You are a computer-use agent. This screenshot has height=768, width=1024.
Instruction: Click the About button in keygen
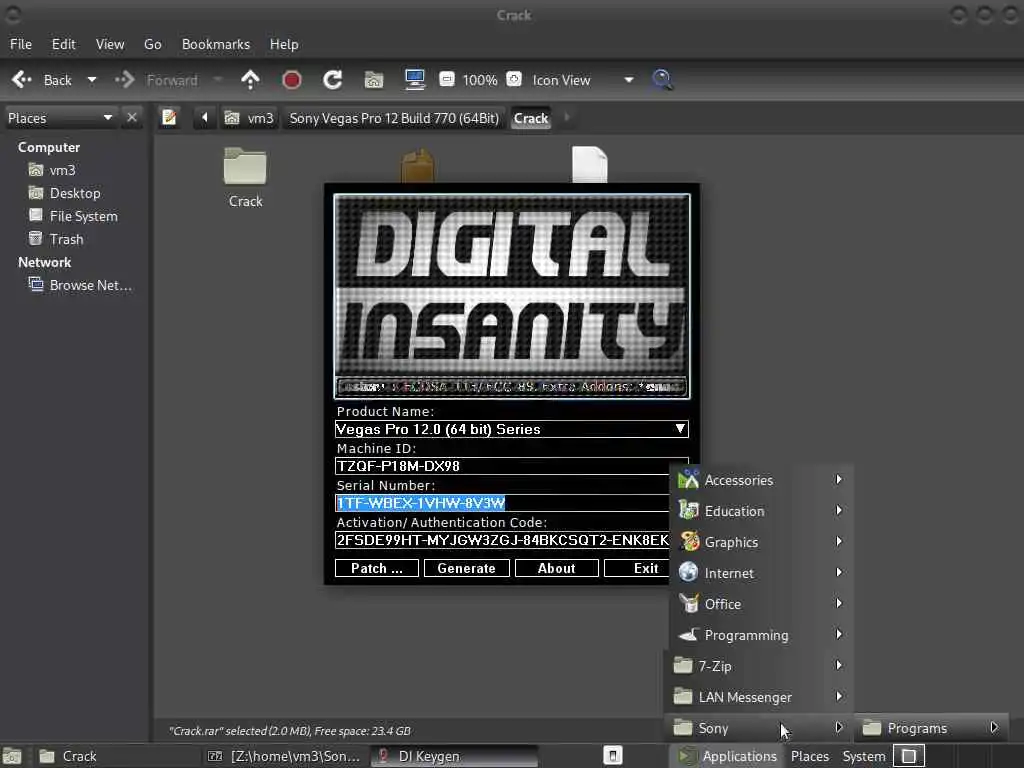(x=556, y=568)
